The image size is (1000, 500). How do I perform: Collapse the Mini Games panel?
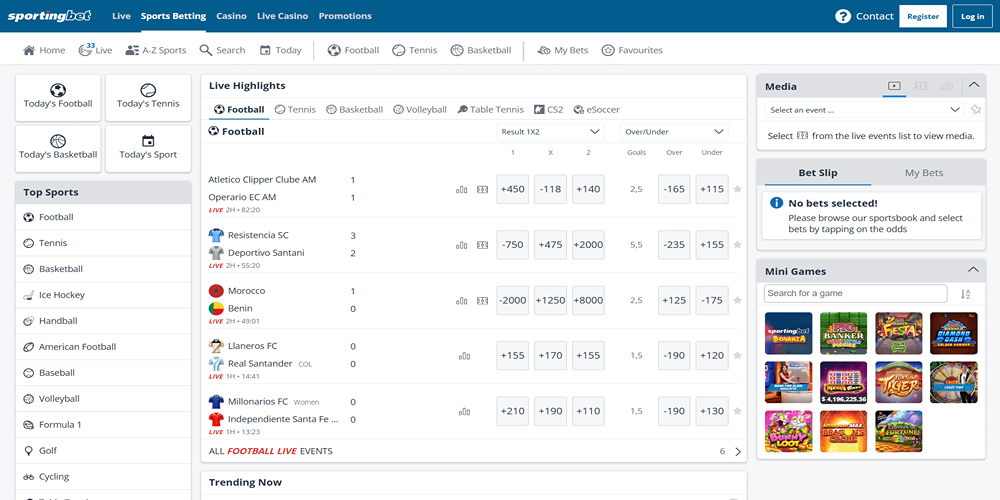tap(973, 270)
